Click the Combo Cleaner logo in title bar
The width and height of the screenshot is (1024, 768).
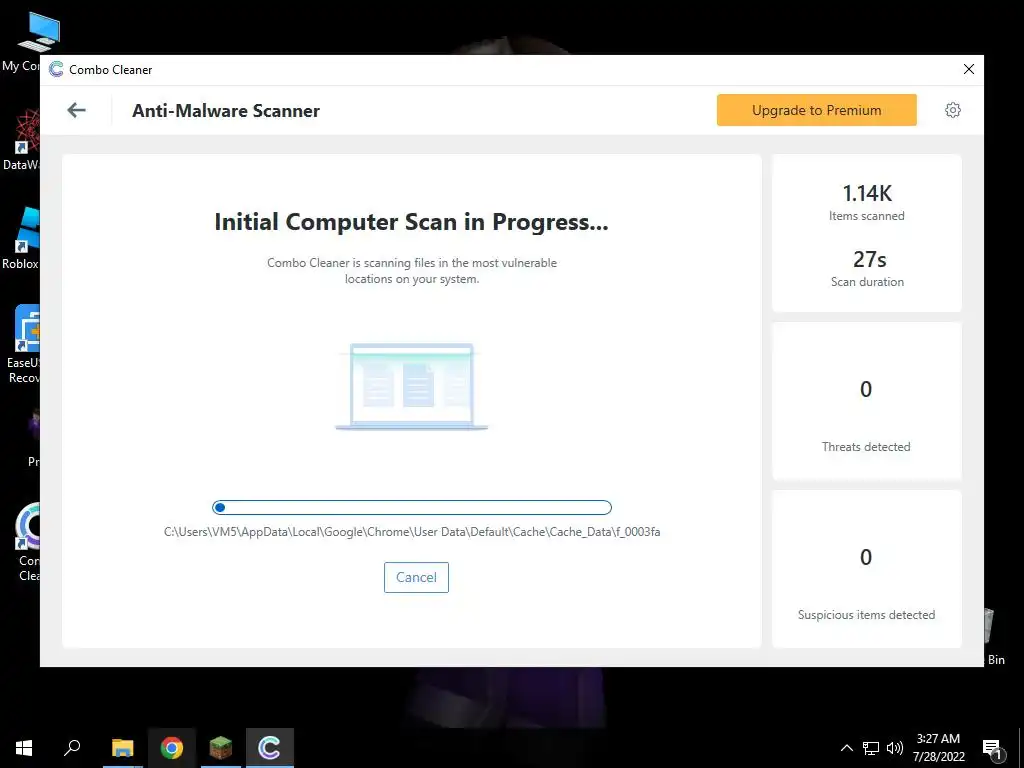click(x=56, y=69)
